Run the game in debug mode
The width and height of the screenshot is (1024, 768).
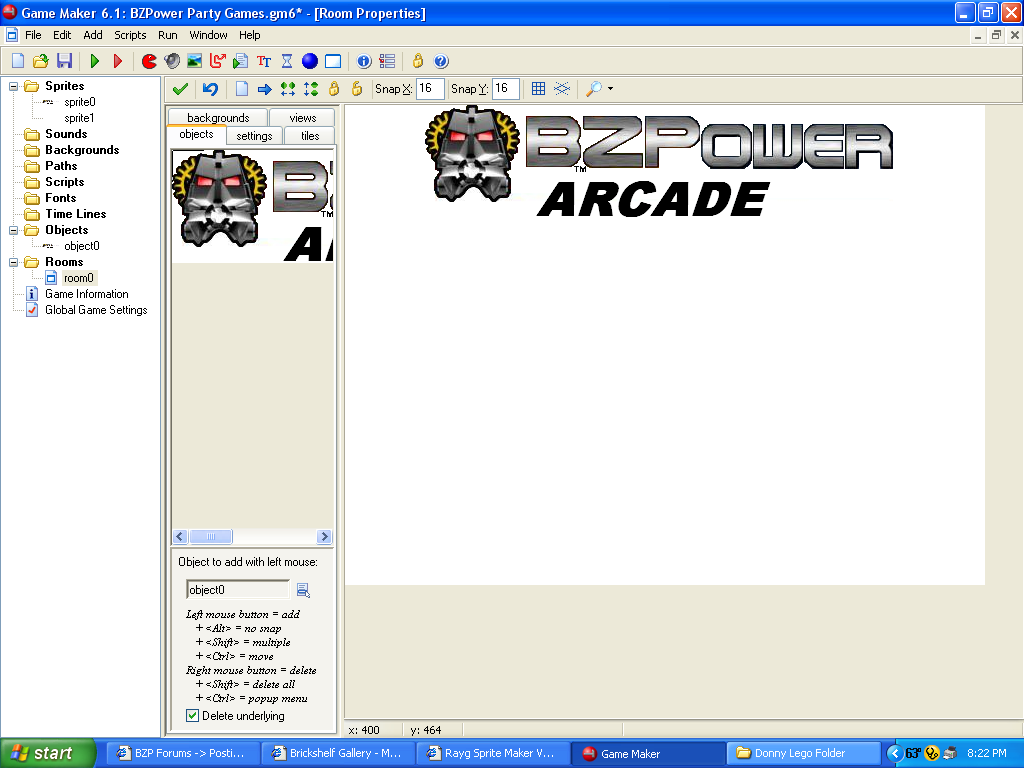click(118, 61)
